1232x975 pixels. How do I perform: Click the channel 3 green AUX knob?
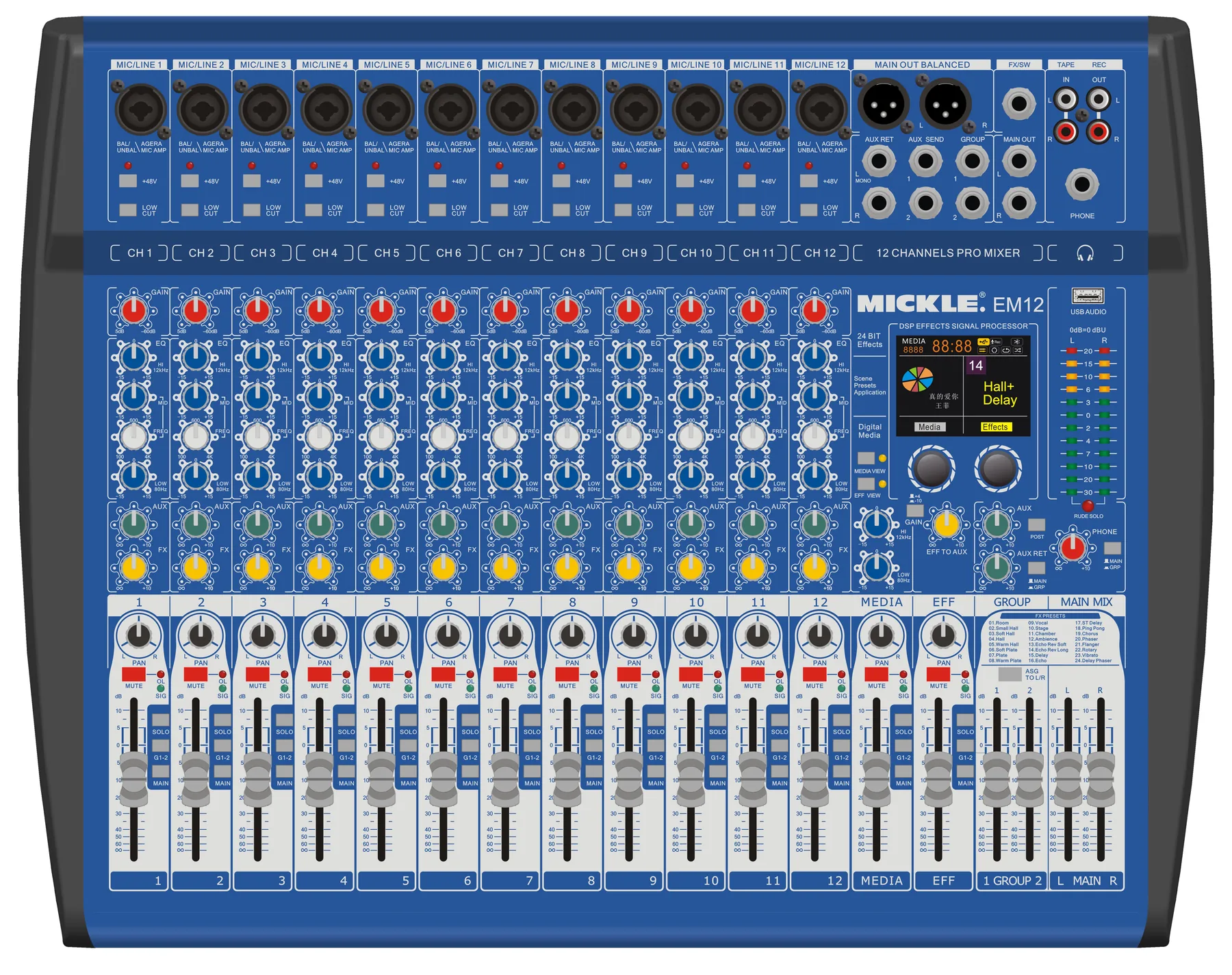coord(258,524)
